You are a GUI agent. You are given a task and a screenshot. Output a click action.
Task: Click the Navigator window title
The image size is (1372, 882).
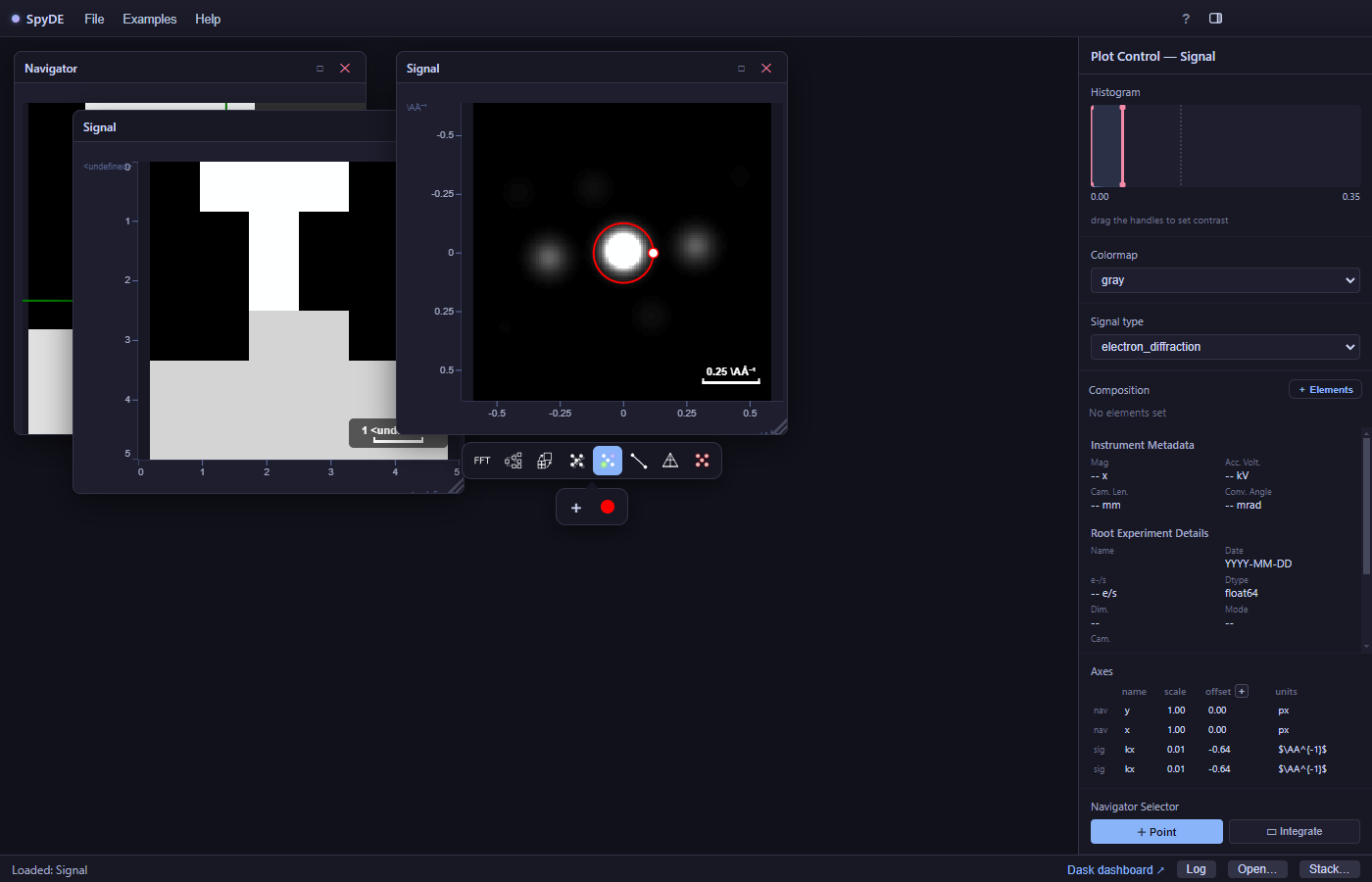51,69
